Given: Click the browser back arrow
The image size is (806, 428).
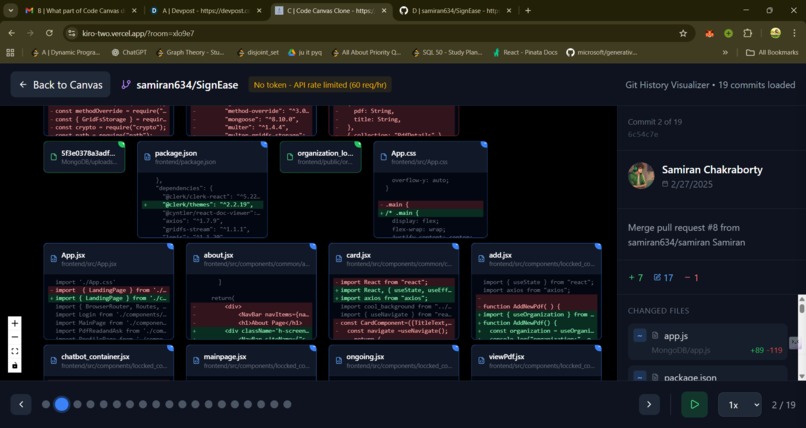Looking at the screenshot, I should pyautogui.click(x=11, y=33).
